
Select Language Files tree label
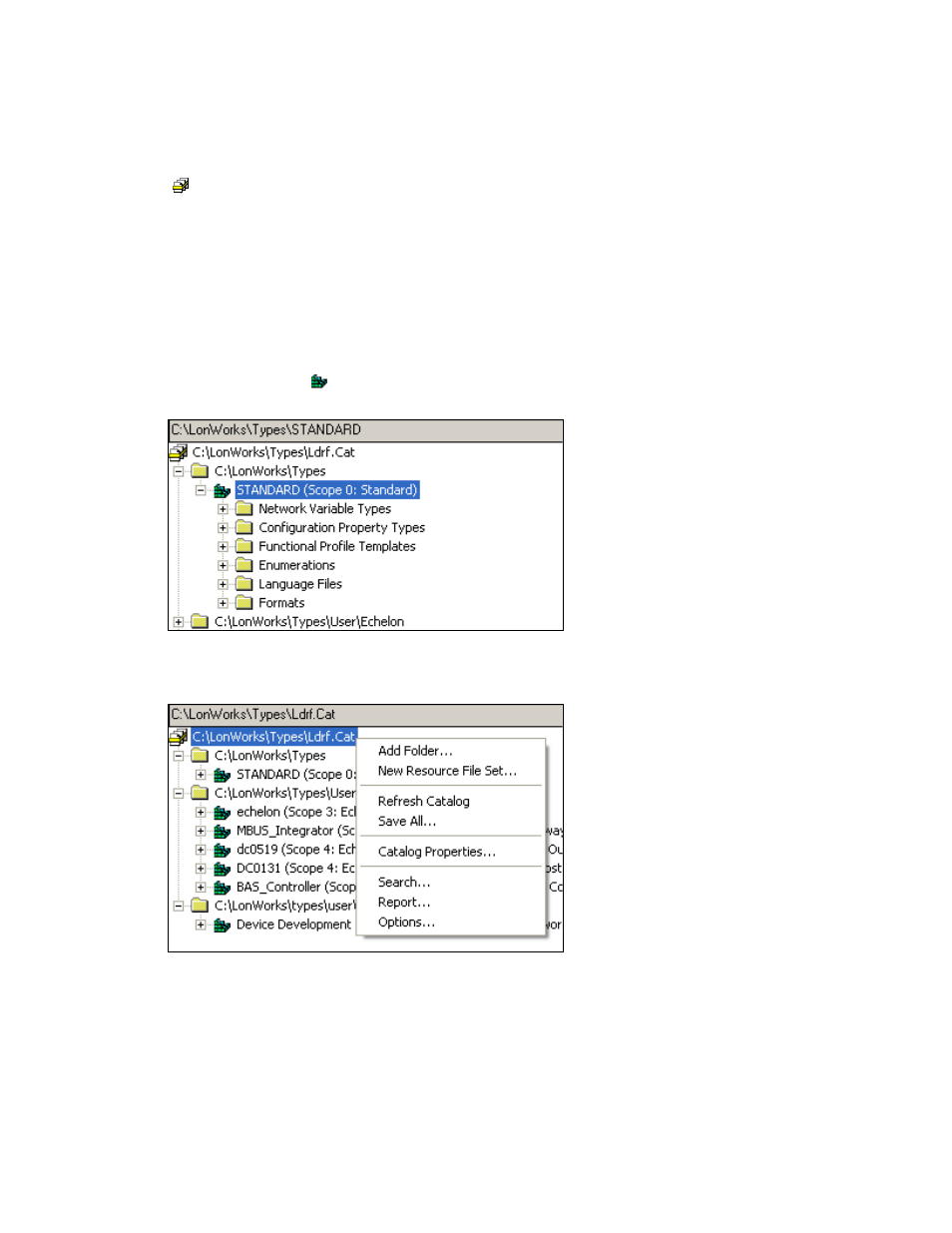(x=300, y=585)
